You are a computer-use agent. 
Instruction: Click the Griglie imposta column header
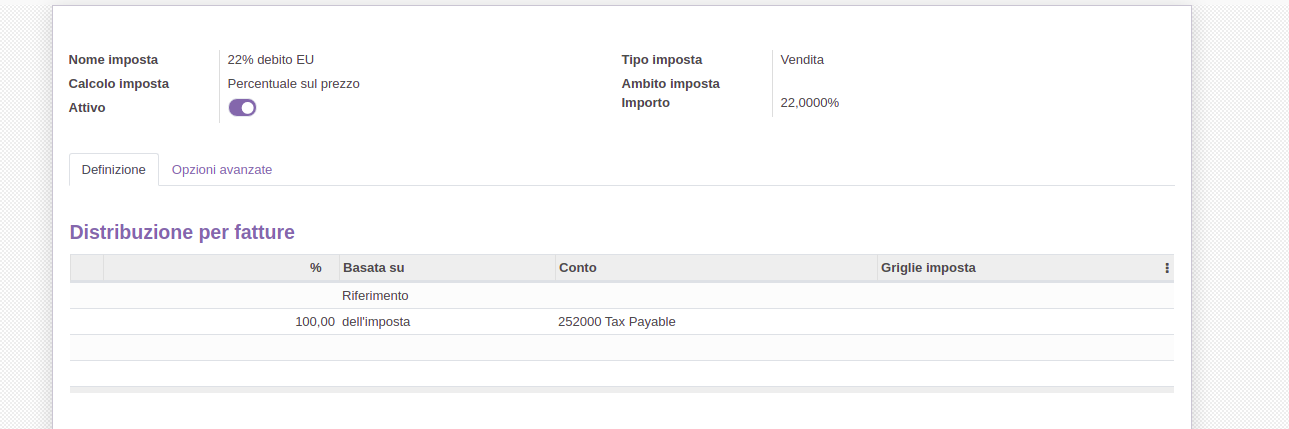pyautogui.click(x=1018, y=268)
